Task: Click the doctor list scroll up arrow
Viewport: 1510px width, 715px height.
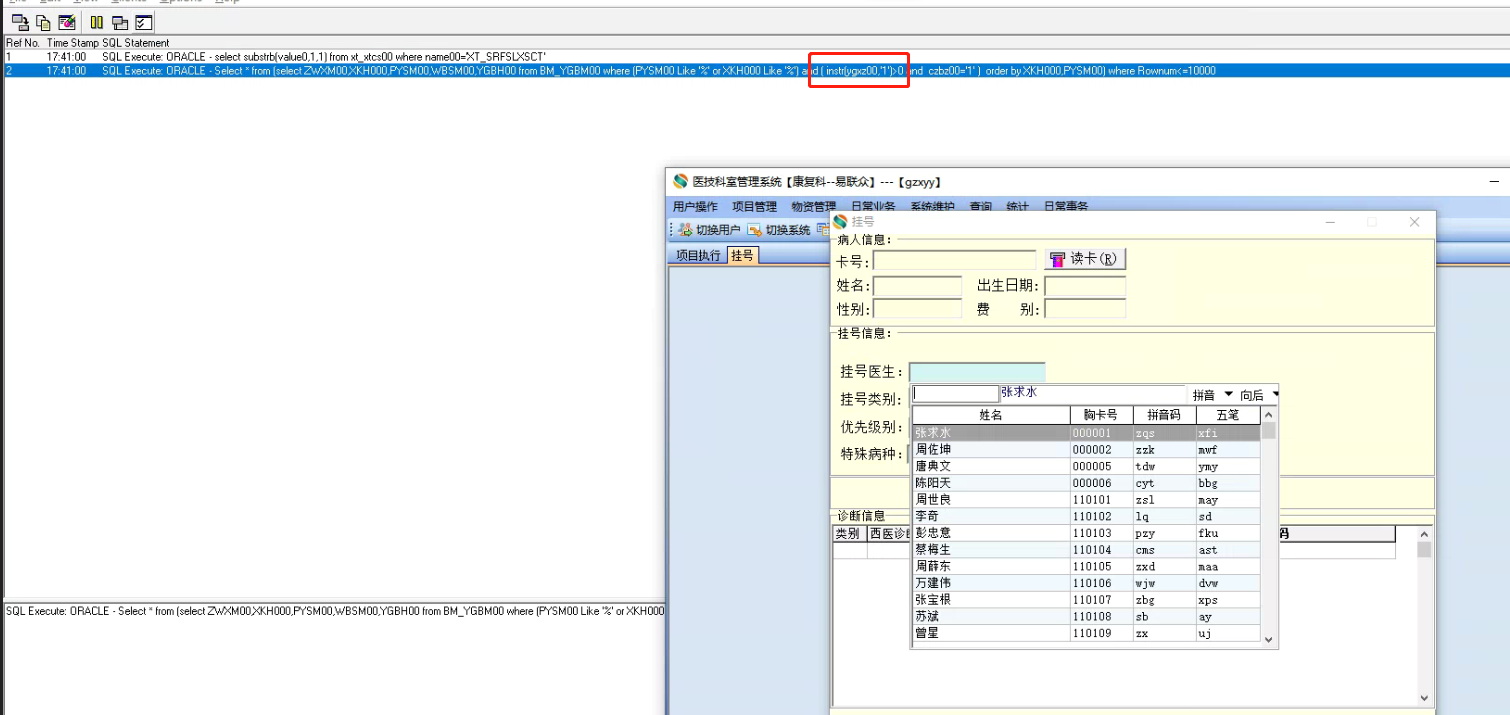Action: [x=1269, y=413]
